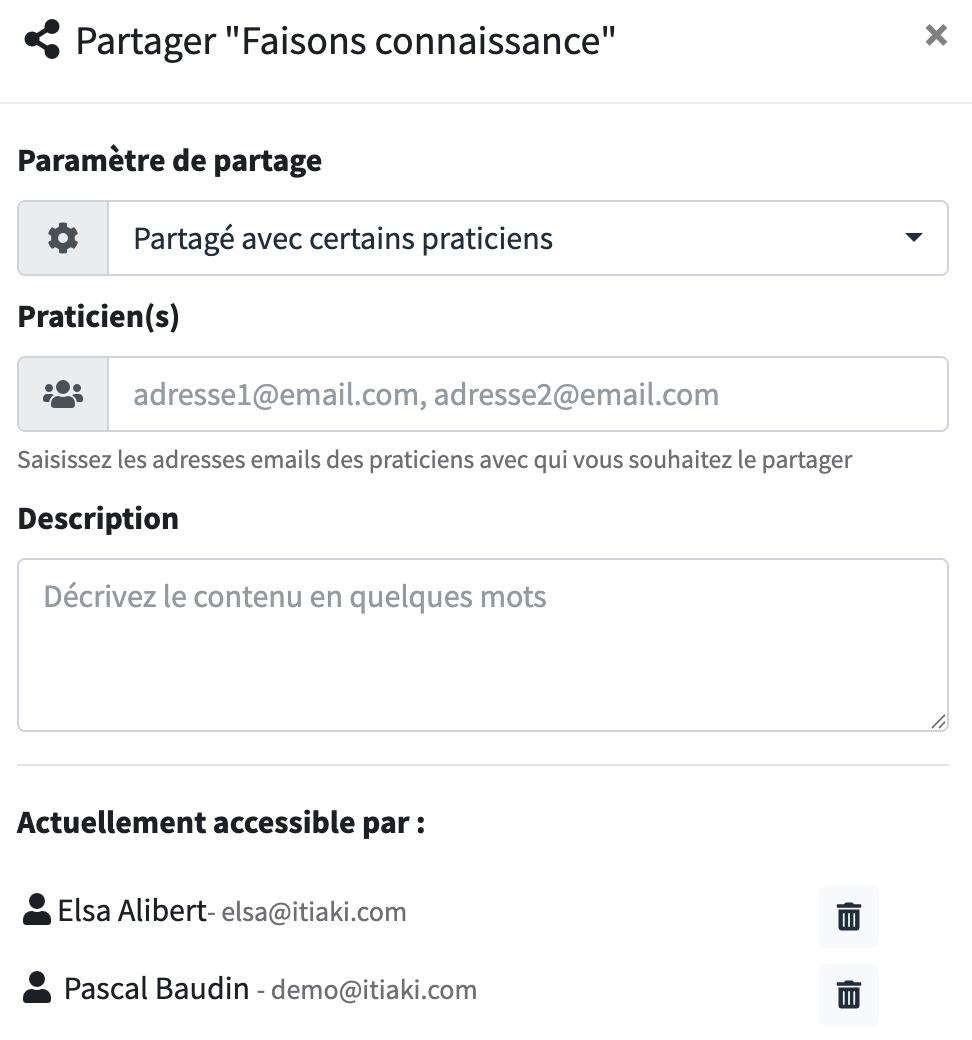Screen dimensions: 972x1040
Task: Click the user icon next to Elsa Alibert
Action: pyautogui.click(x=36, y=909)
